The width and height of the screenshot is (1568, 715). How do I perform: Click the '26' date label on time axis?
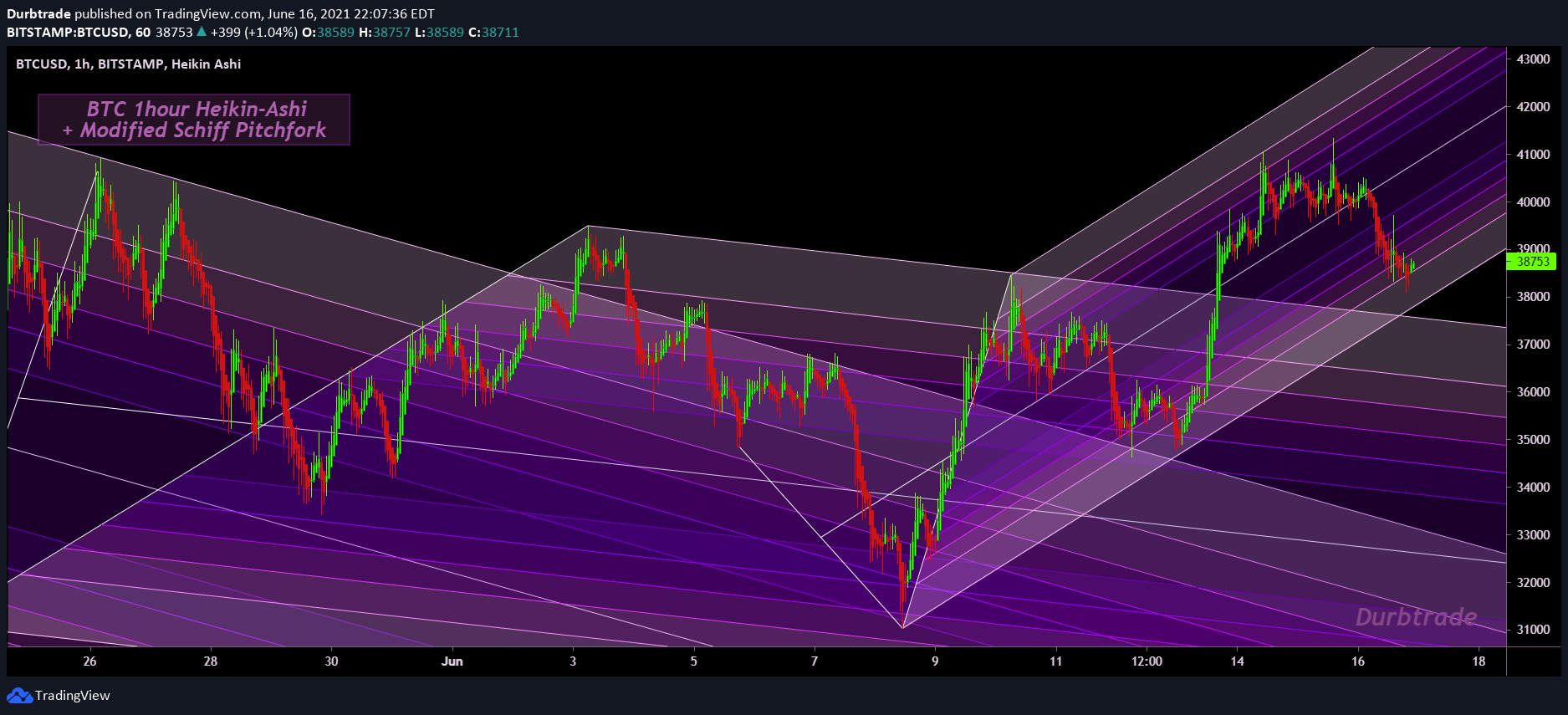[x=89, y=661]
